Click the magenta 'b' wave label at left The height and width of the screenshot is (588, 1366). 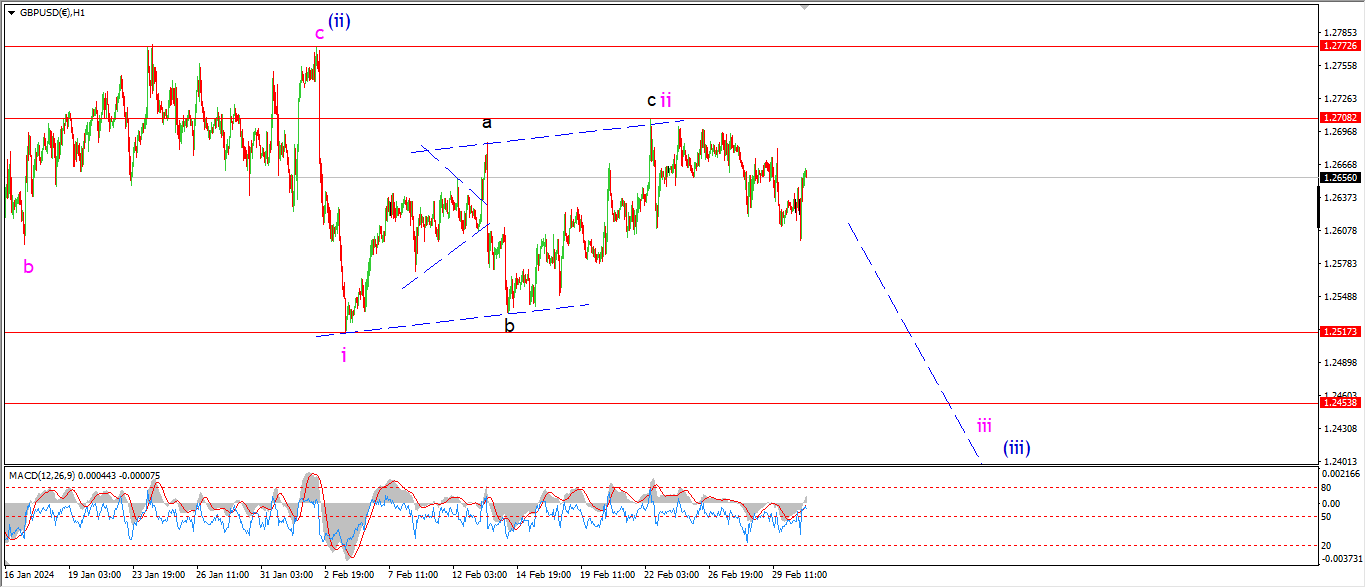coord(28,267)
